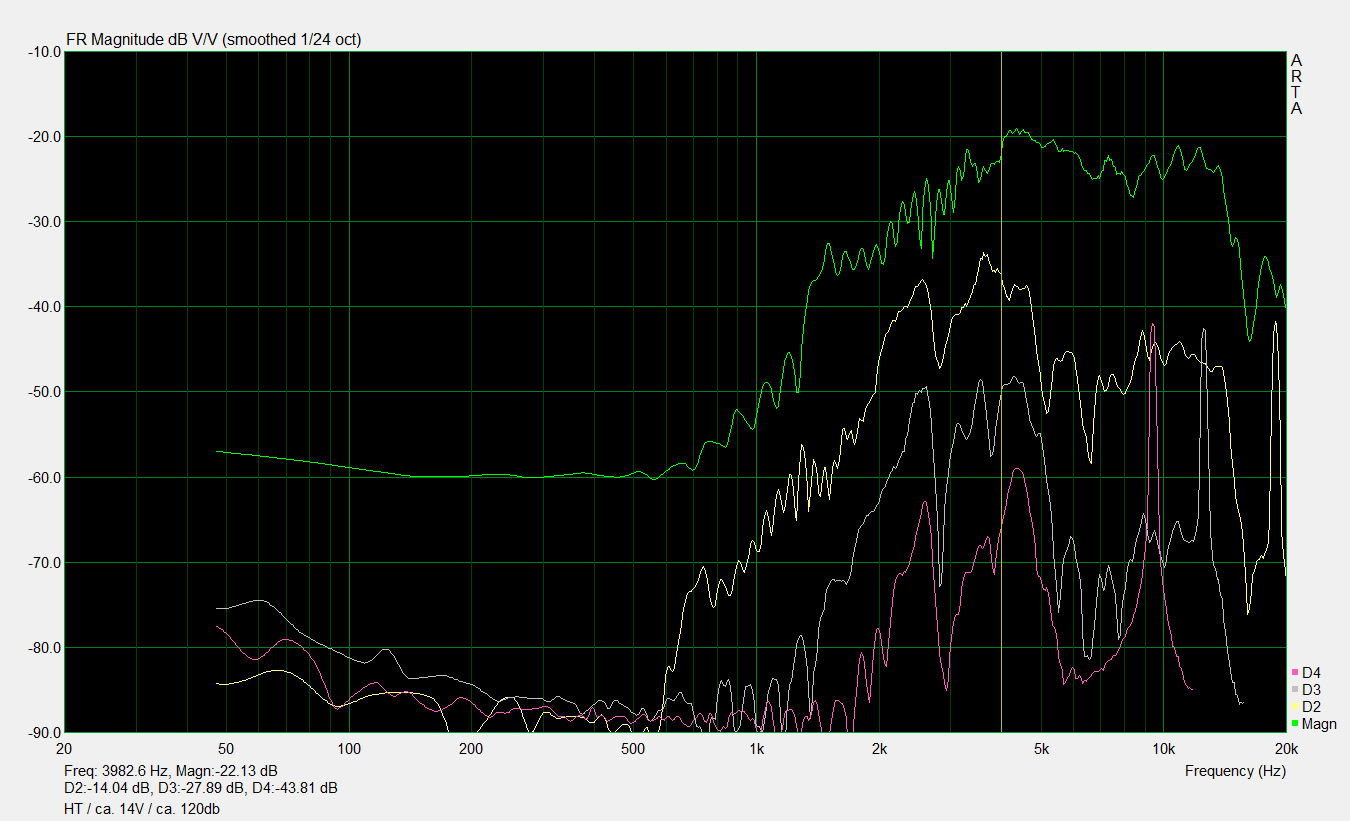
Task: Select the Magn label in the legend
Action: click(1319, 724)
